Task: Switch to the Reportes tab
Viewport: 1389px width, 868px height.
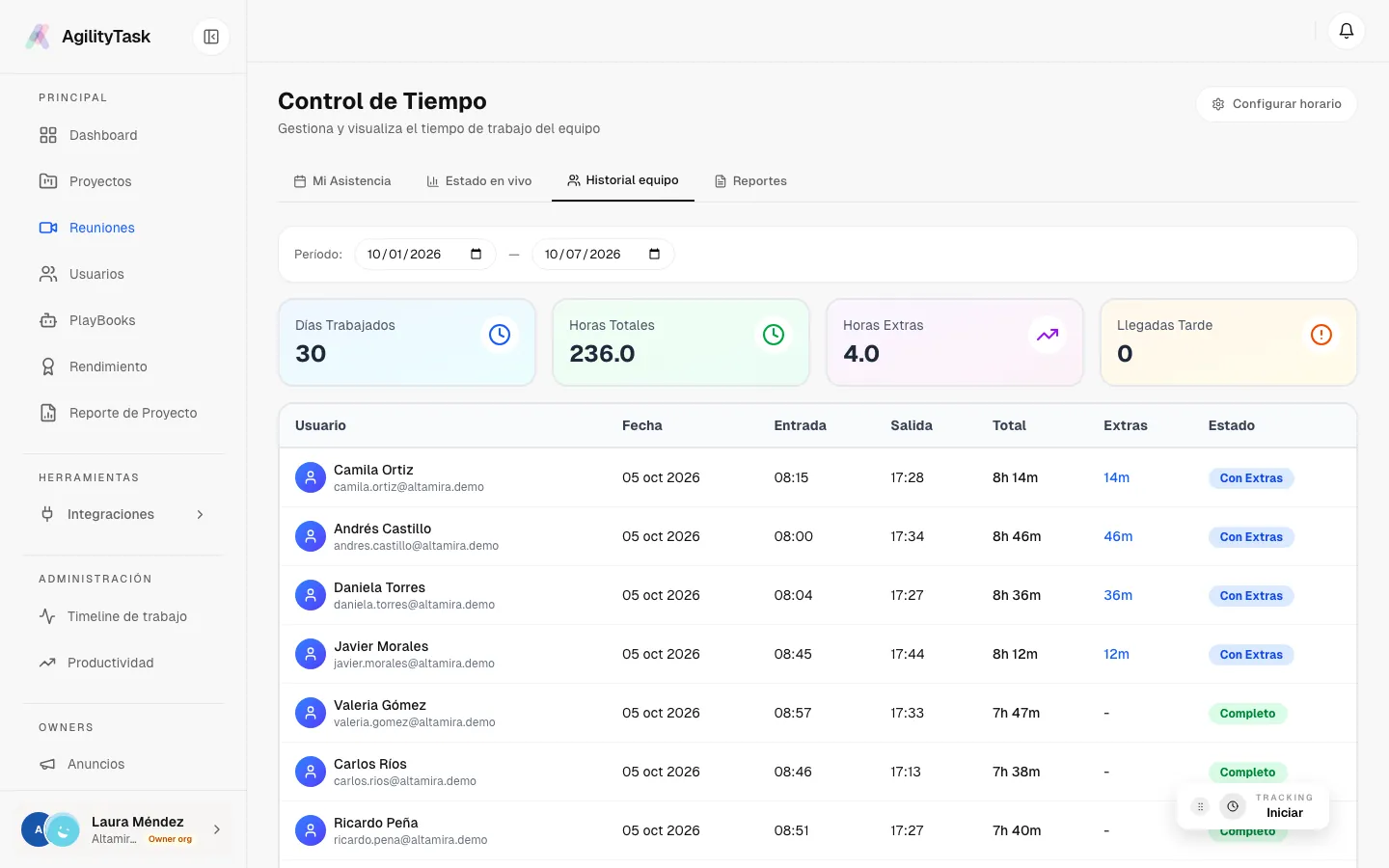Action: (x=750, y=181)
